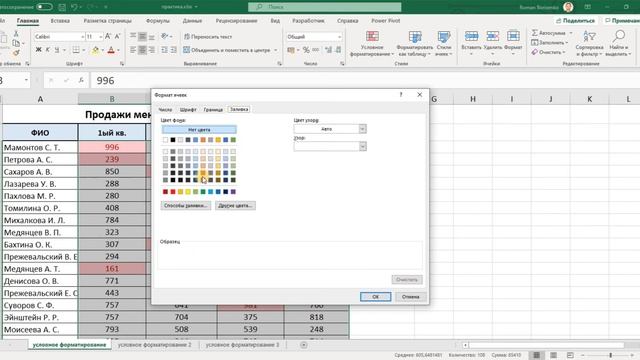The width and height of the screenshot is (640, 360).
Task: Open Общий number format dropdown
Action: [x=339, y=37]
